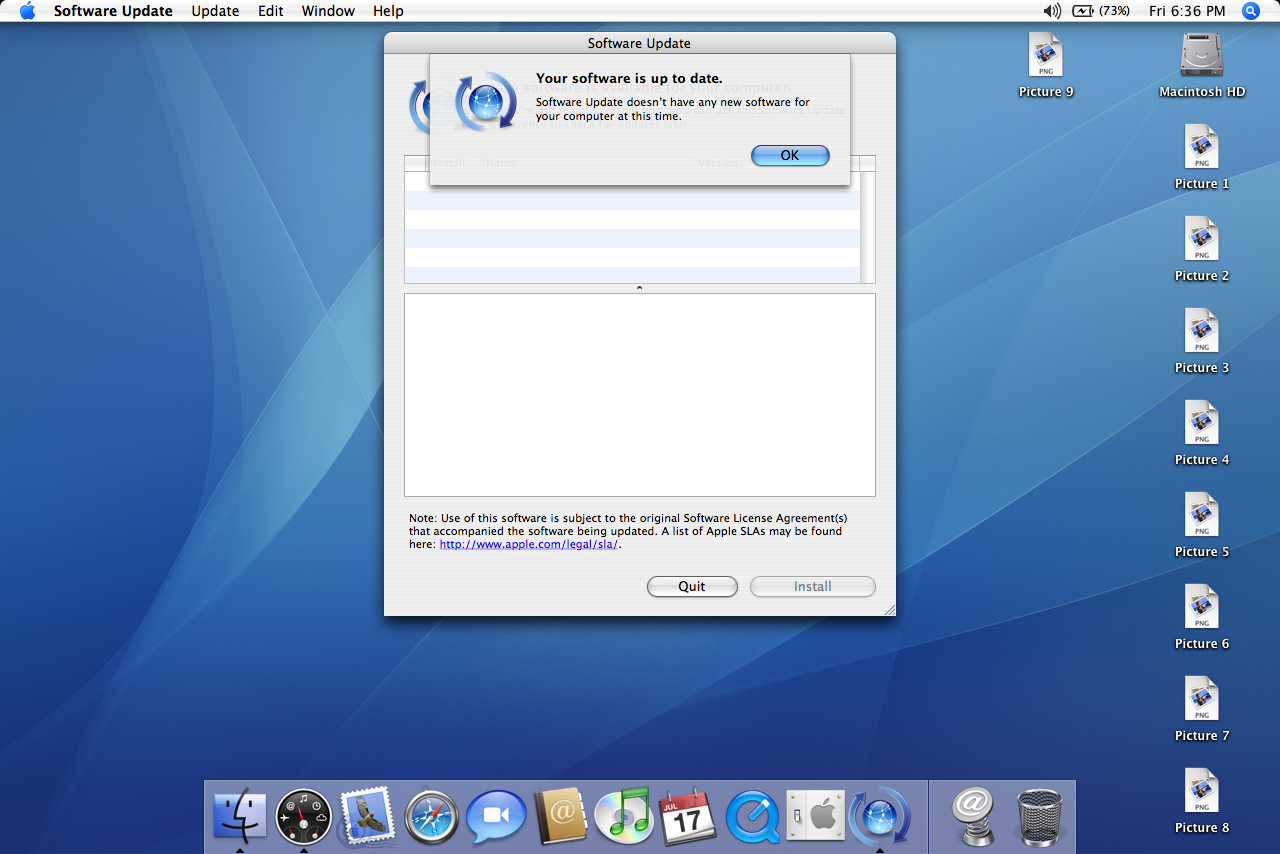
Task: Select the Picture 7 desktop file
Action: click(x=1202, y=709)
